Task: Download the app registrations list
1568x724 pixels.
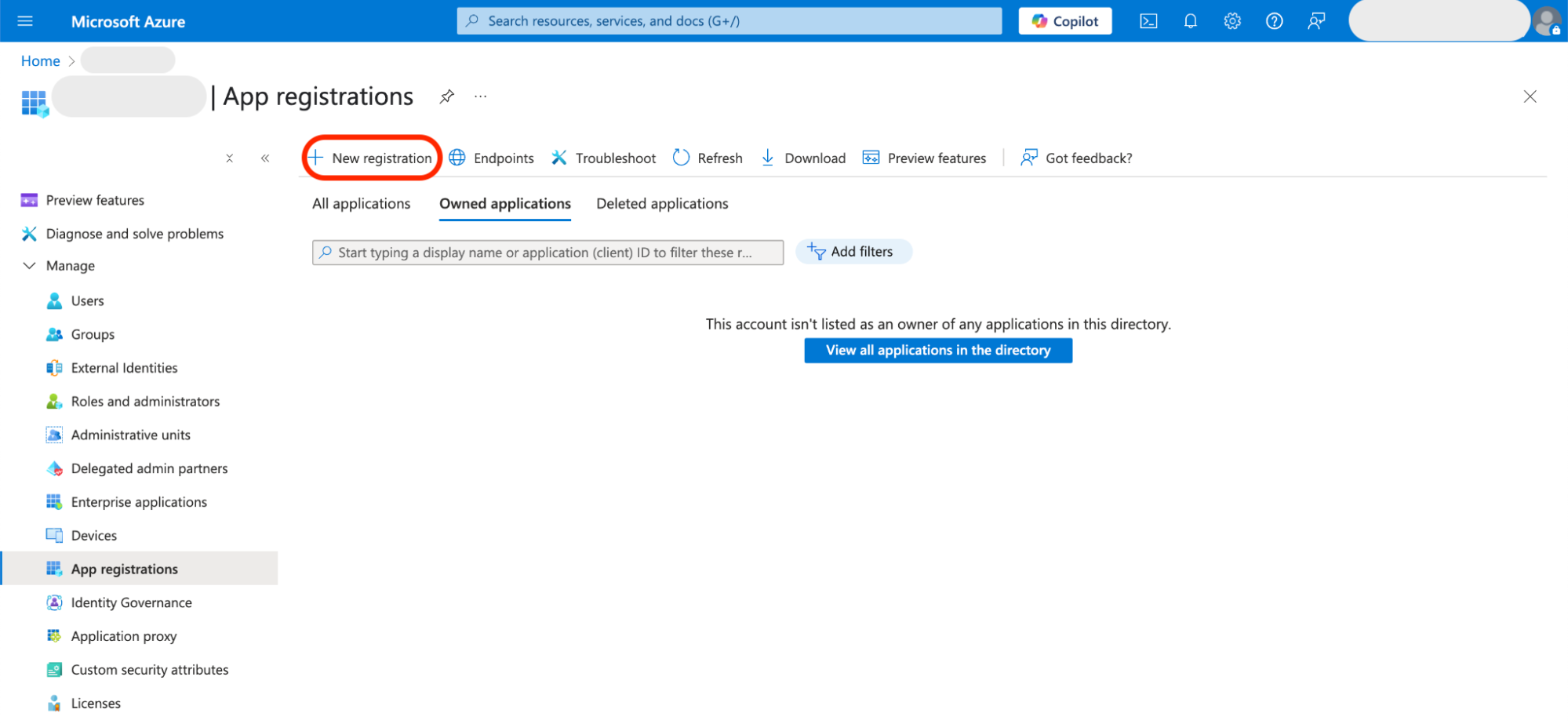Action: click(803, 158)
